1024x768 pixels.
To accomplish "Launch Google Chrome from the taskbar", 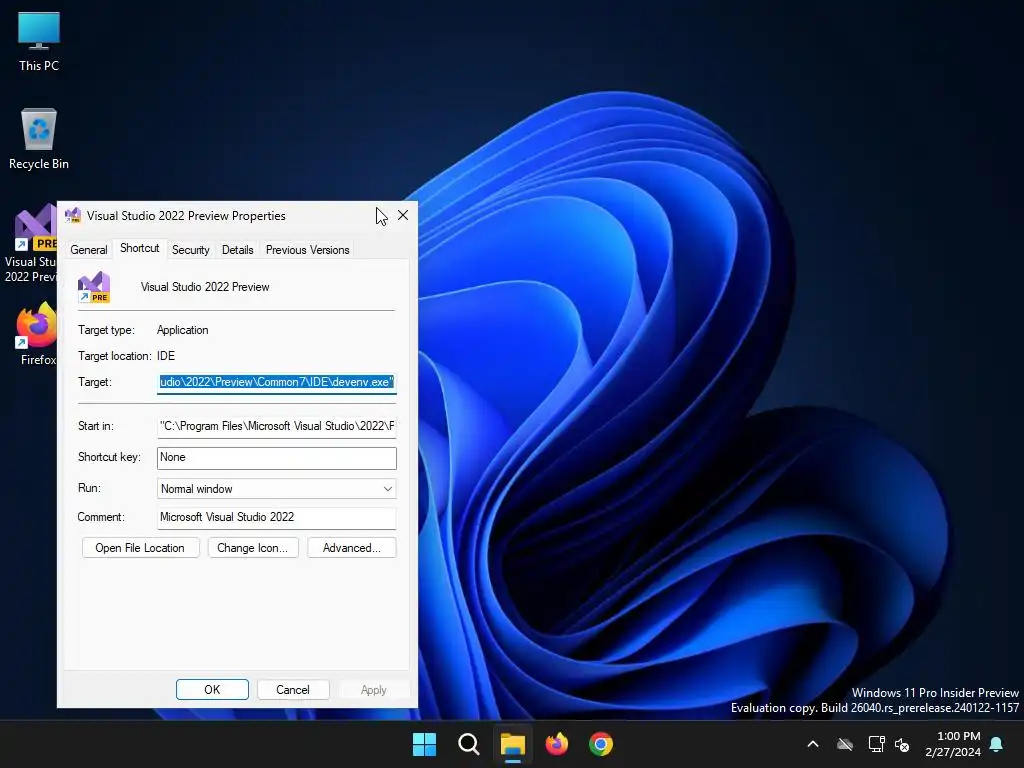I will pos(601,744).
